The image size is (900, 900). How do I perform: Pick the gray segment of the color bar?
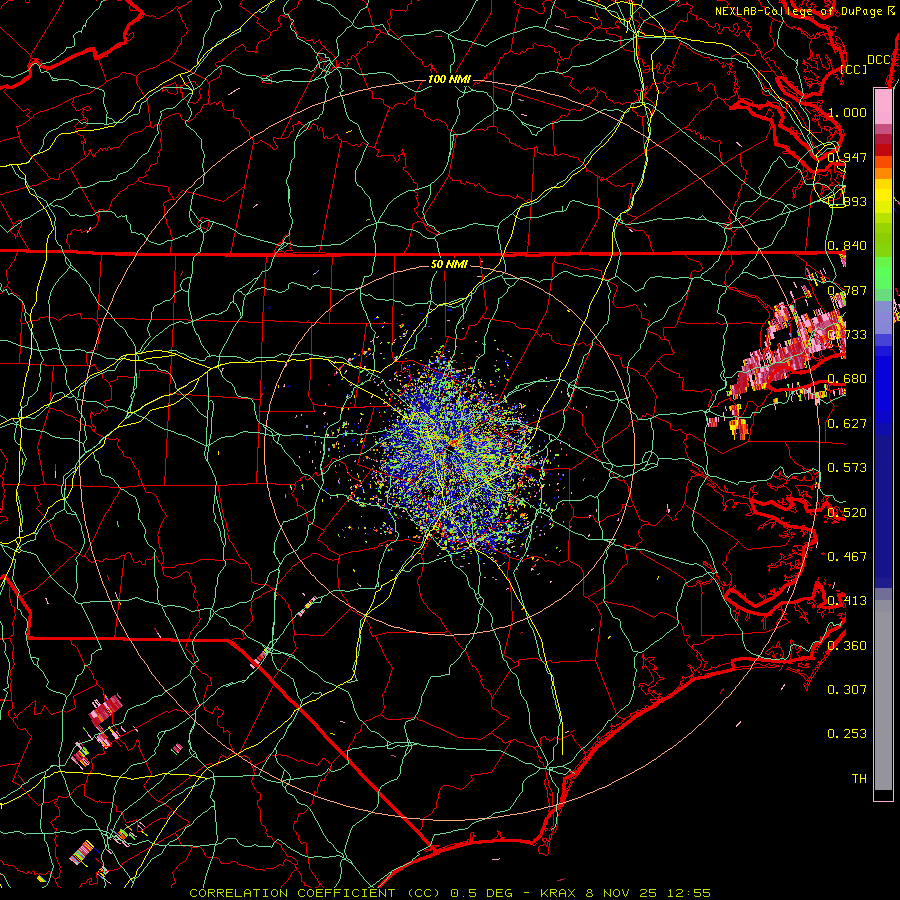(x=883, y=695)
